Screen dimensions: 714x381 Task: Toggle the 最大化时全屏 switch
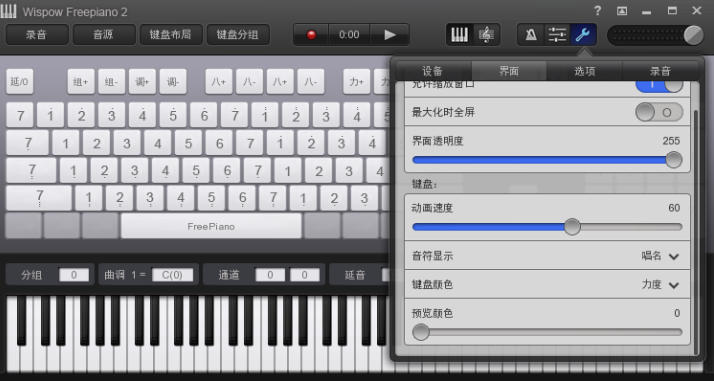(x=659, y=112)
